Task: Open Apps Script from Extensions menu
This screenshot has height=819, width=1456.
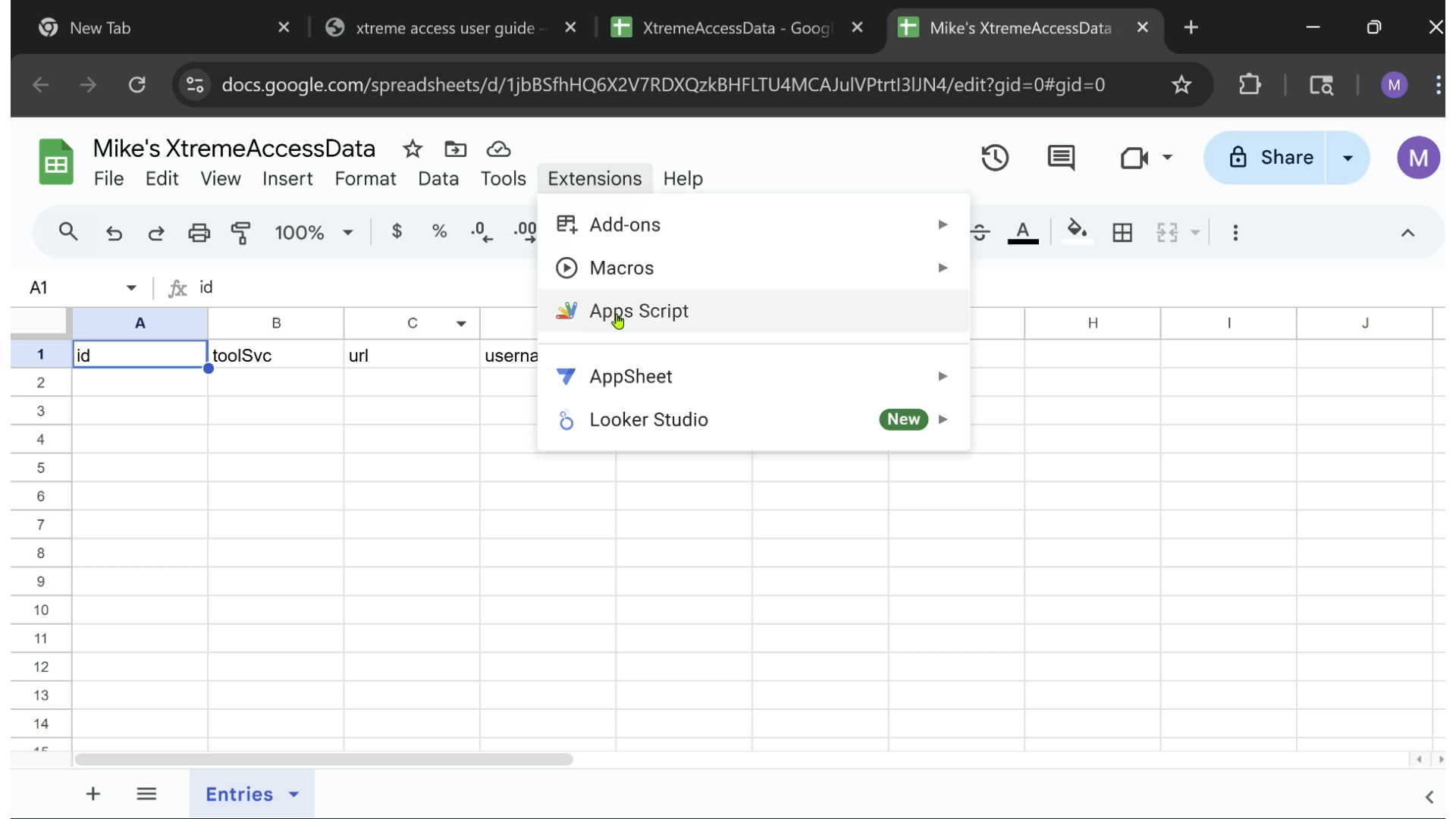Action: click(x=753, y=311)
